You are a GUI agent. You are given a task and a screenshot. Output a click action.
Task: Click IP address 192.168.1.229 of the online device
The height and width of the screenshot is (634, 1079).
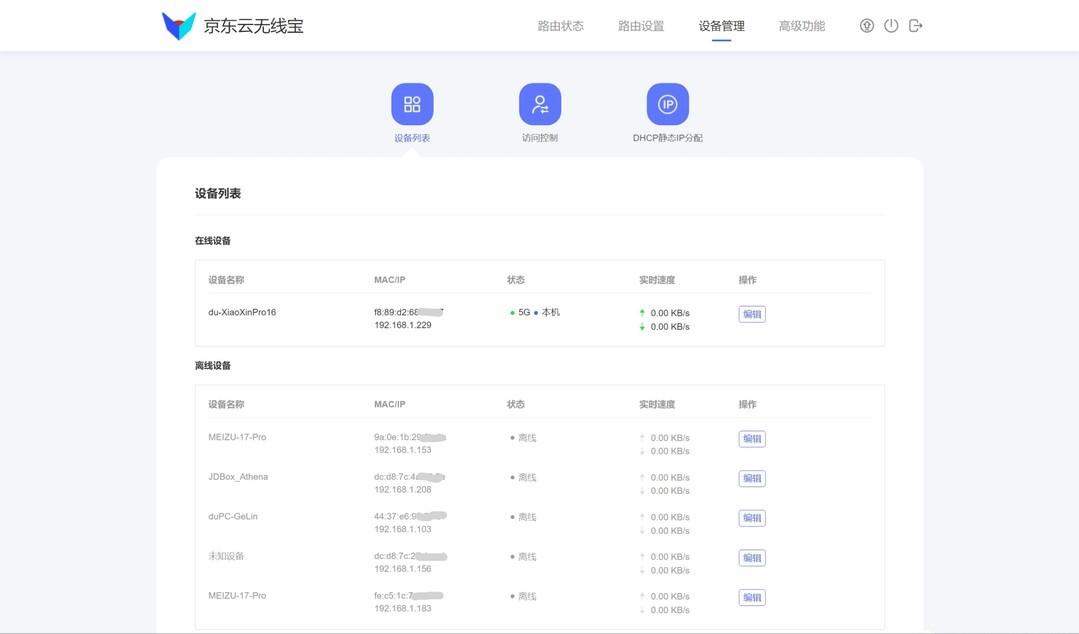point(405,323)
